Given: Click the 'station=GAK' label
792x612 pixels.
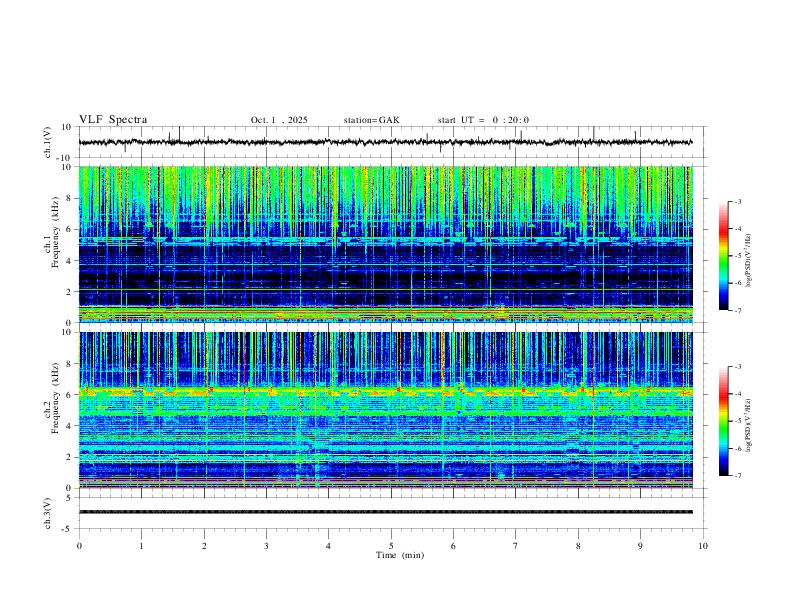Looking at the screenshot, I should (371, 120).
